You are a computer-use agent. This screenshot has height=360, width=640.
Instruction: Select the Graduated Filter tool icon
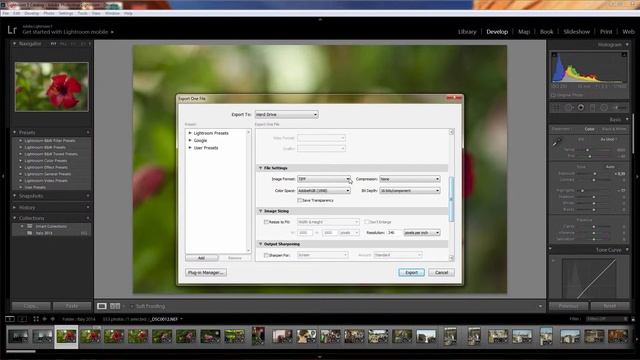[592, 107]
